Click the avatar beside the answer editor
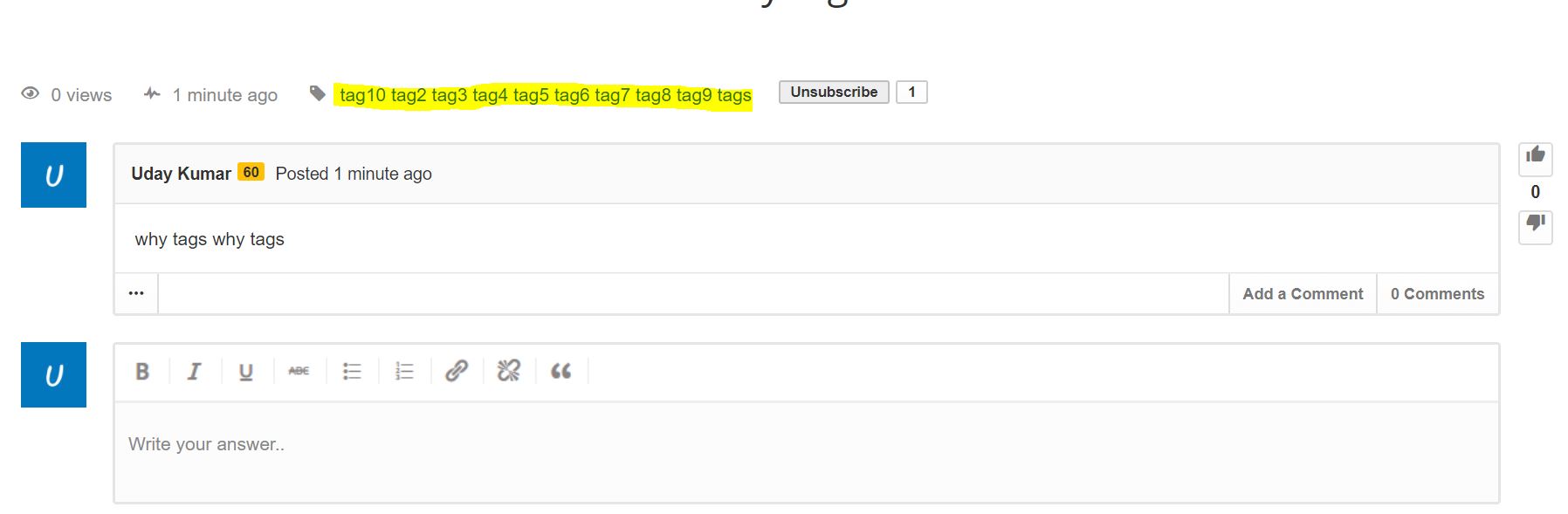1568x514 pixels. click(53, 374)
